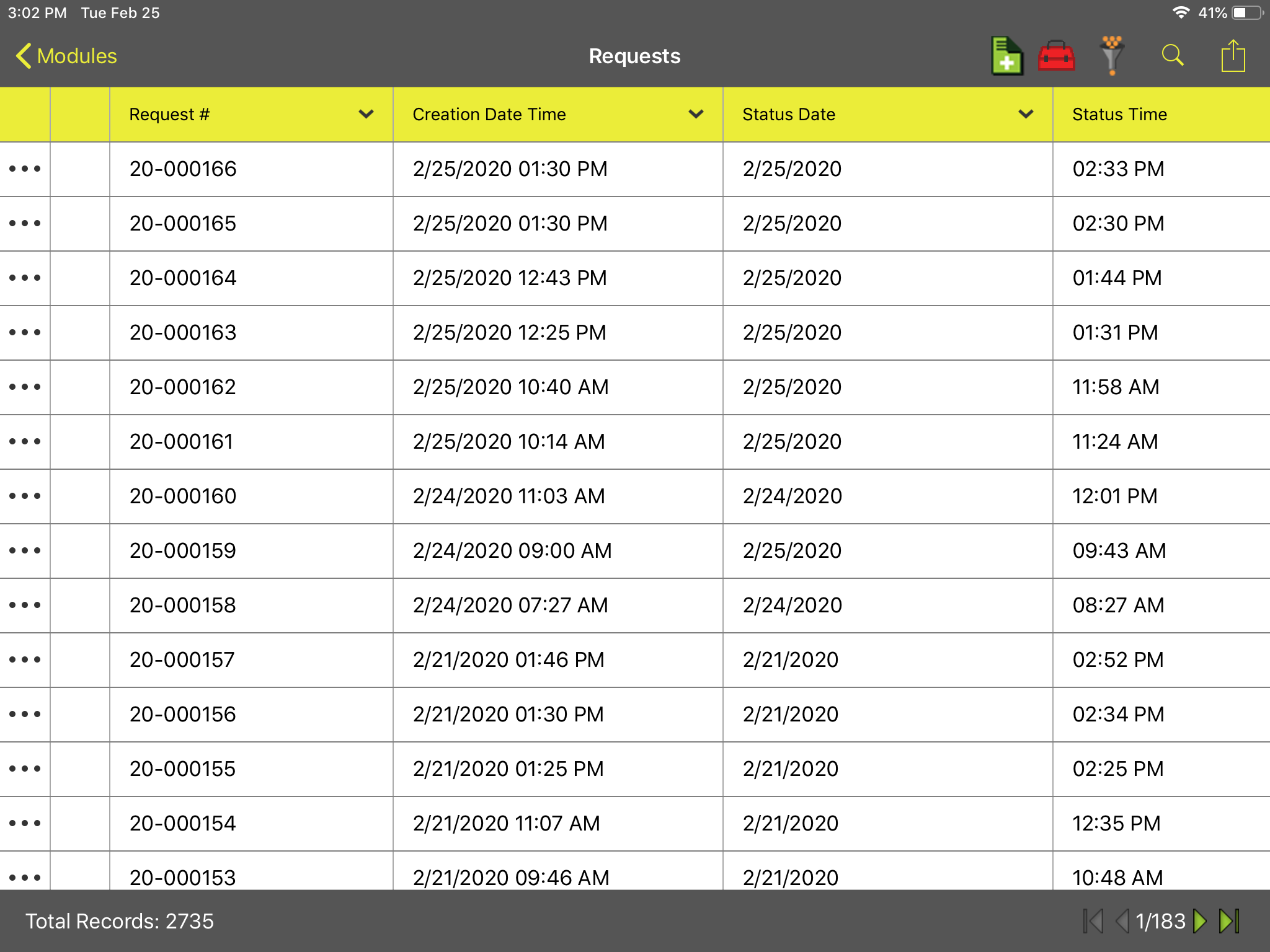Go to the previous page of records

(1121, 921)
